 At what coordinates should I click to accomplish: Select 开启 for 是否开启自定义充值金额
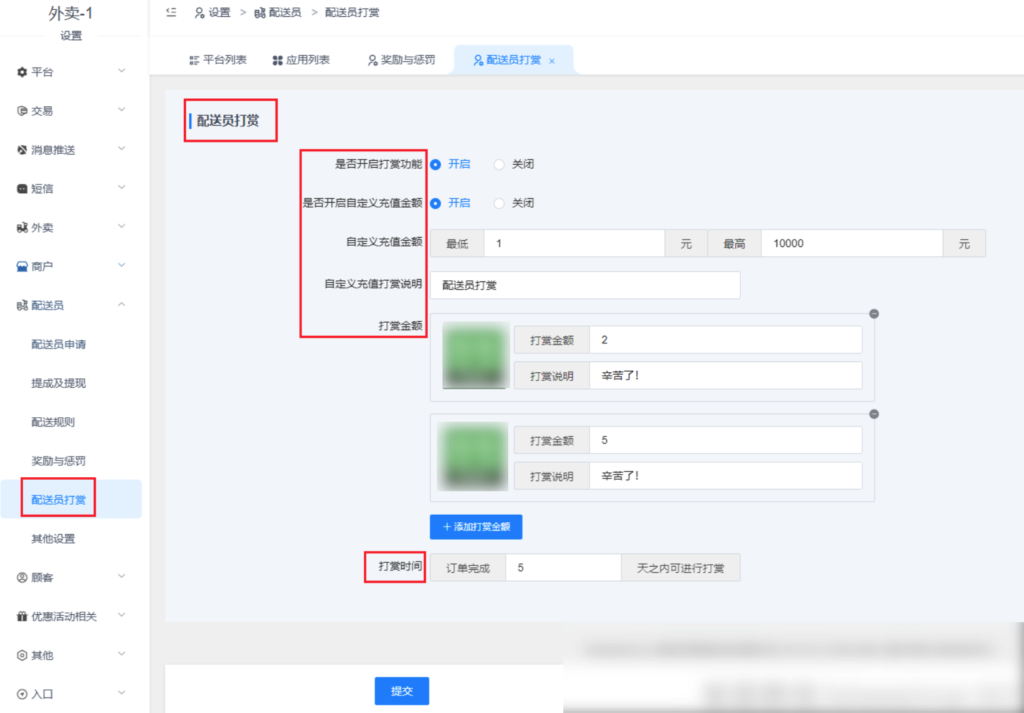click(x=436, y=203)
